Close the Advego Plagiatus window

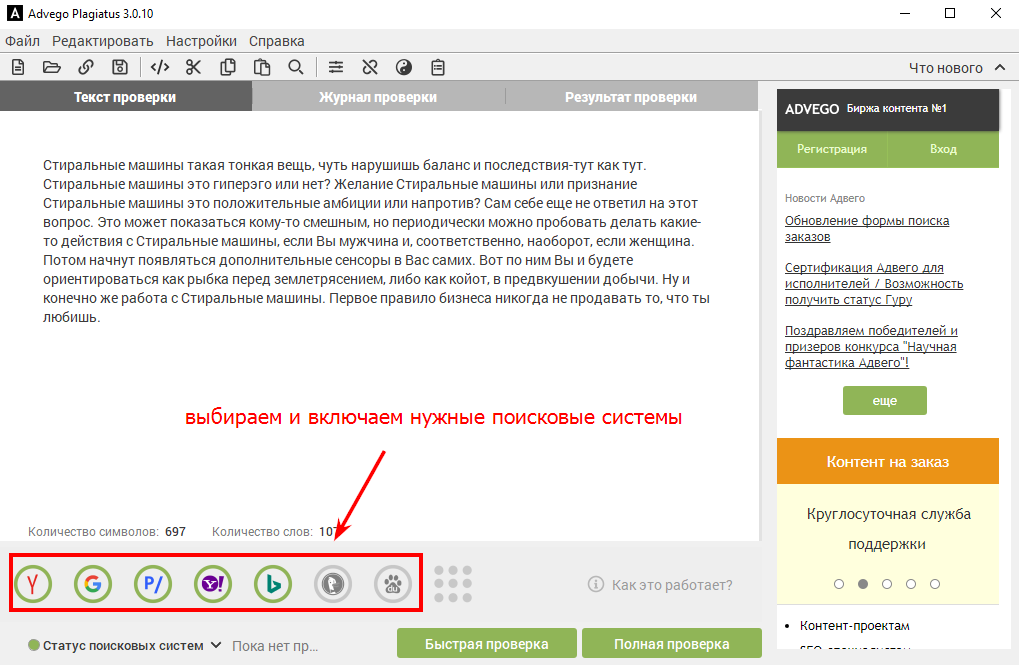coord(996,13)
